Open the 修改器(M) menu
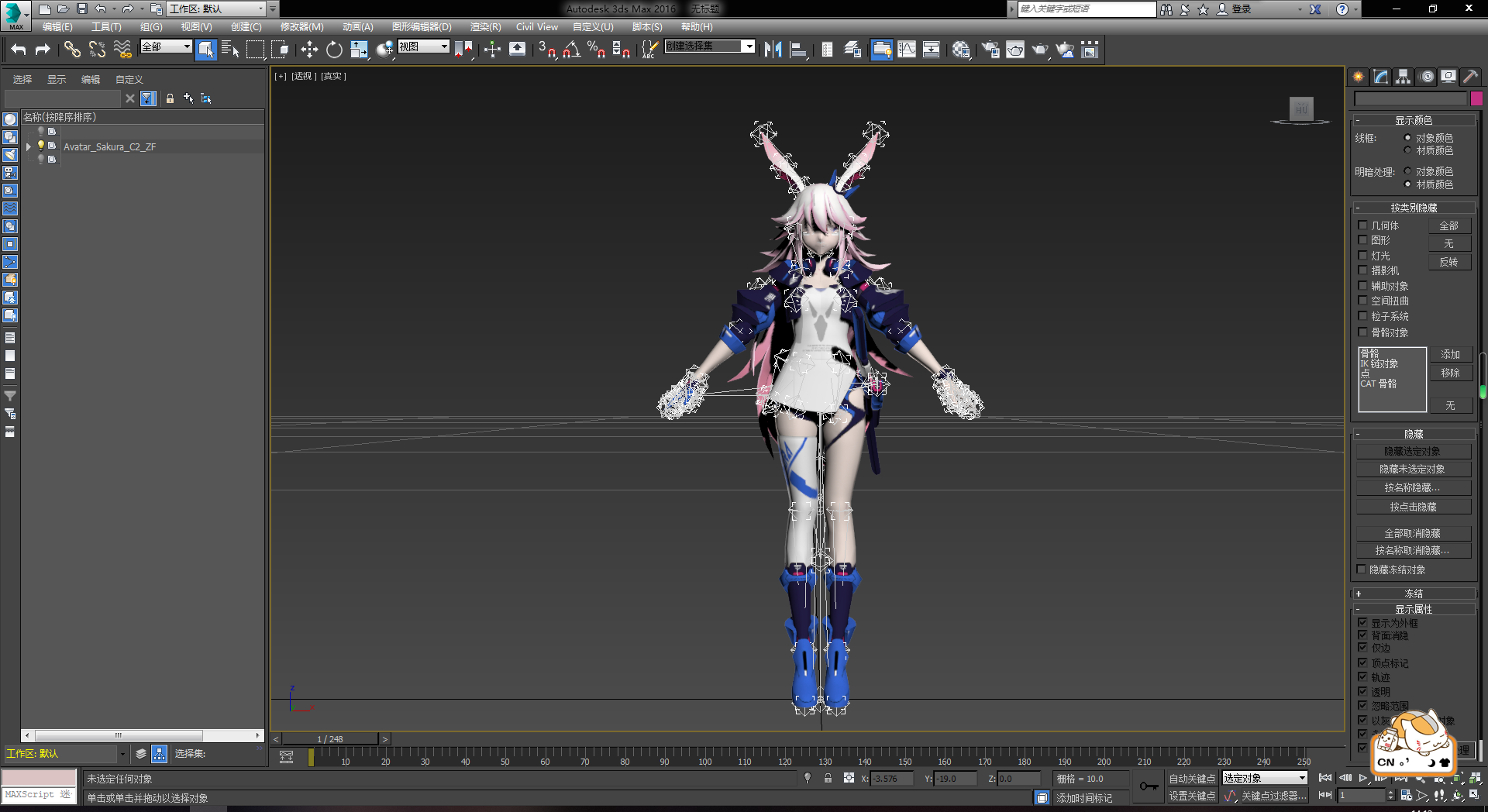This screenshot has height=812, width=1488. (301, 27)
